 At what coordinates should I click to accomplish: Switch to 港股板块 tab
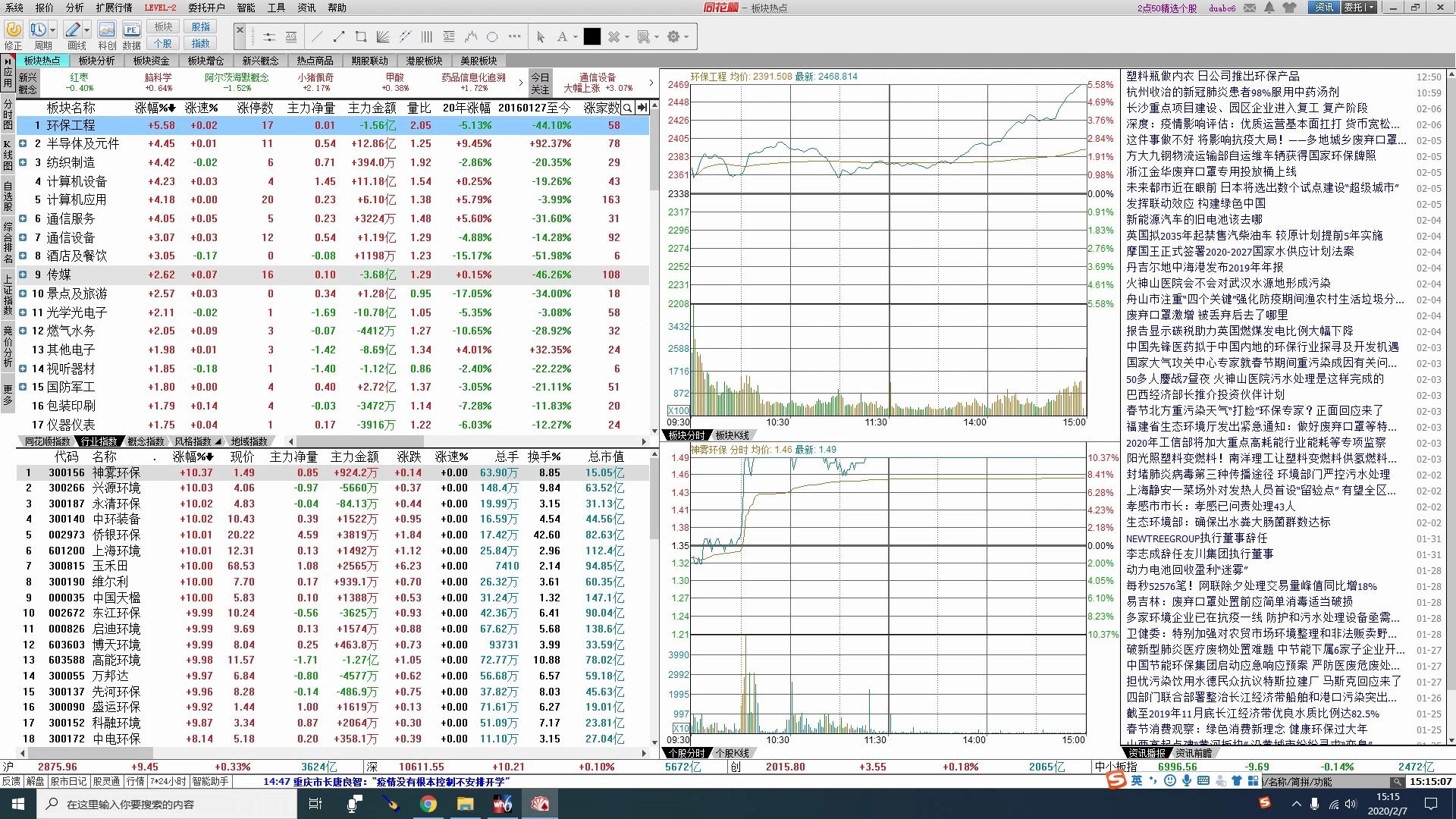click(x=424, y=61)
